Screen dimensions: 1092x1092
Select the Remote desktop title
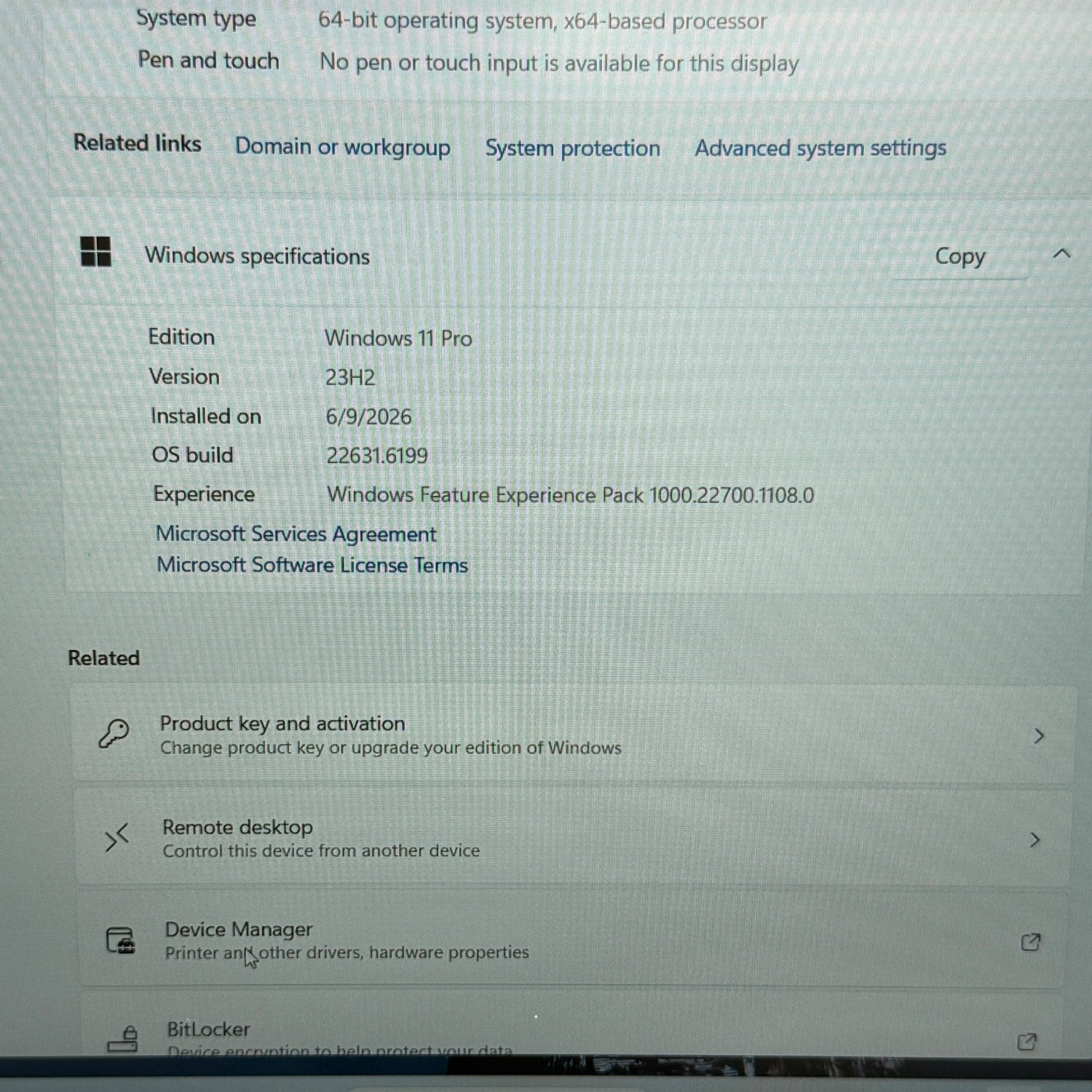[237, 827]
